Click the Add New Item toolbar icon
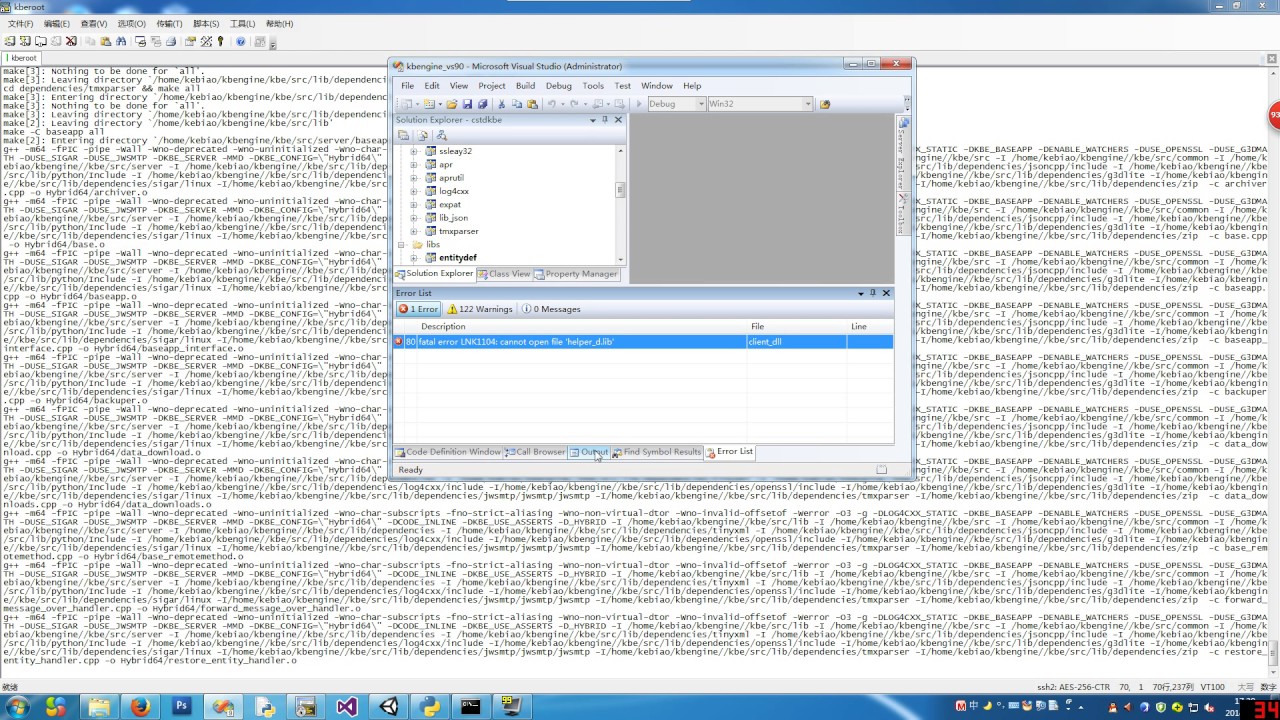 click(429, 104)
